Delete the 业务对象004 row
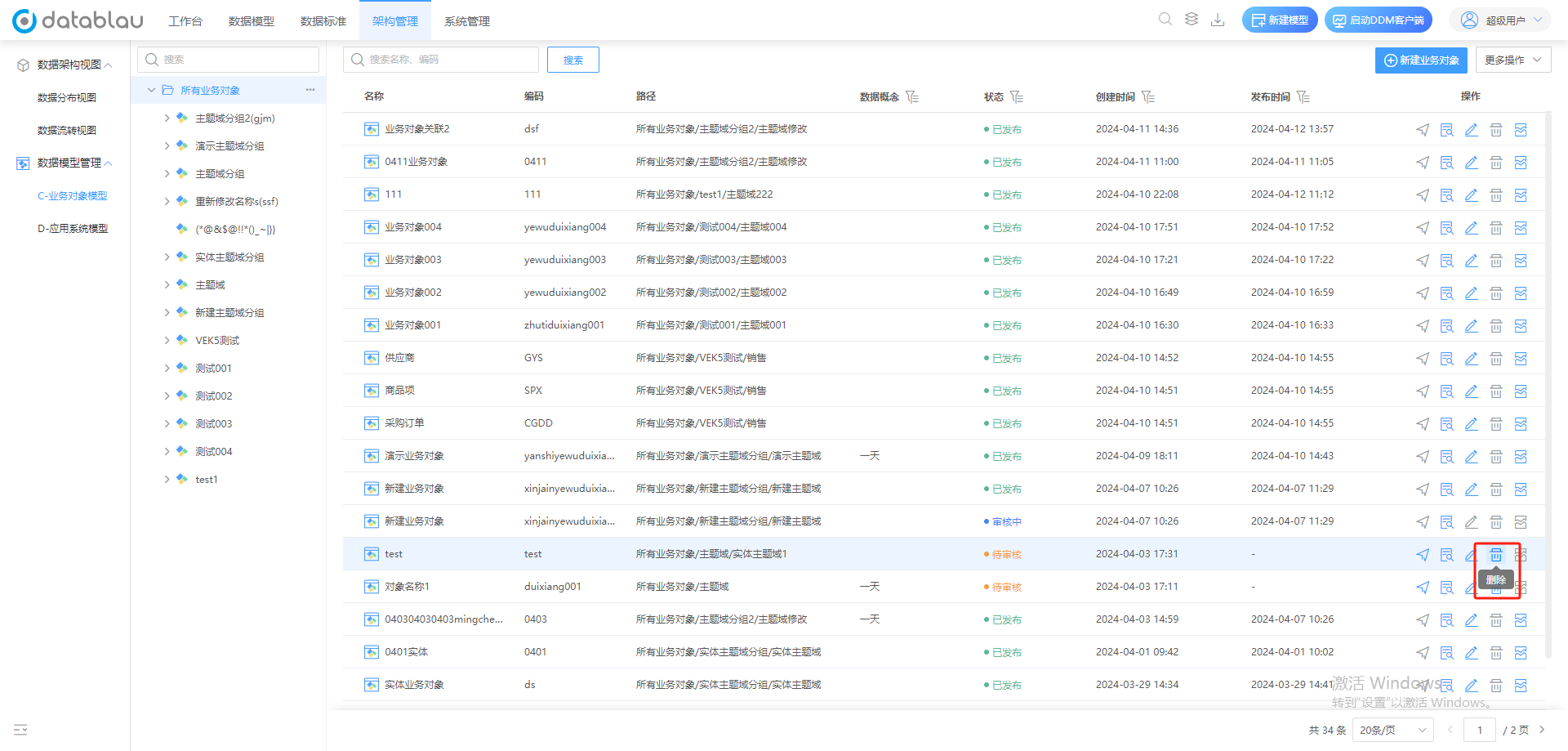This screenshot has width=1568, height=751. click(x=1496, y=228)
